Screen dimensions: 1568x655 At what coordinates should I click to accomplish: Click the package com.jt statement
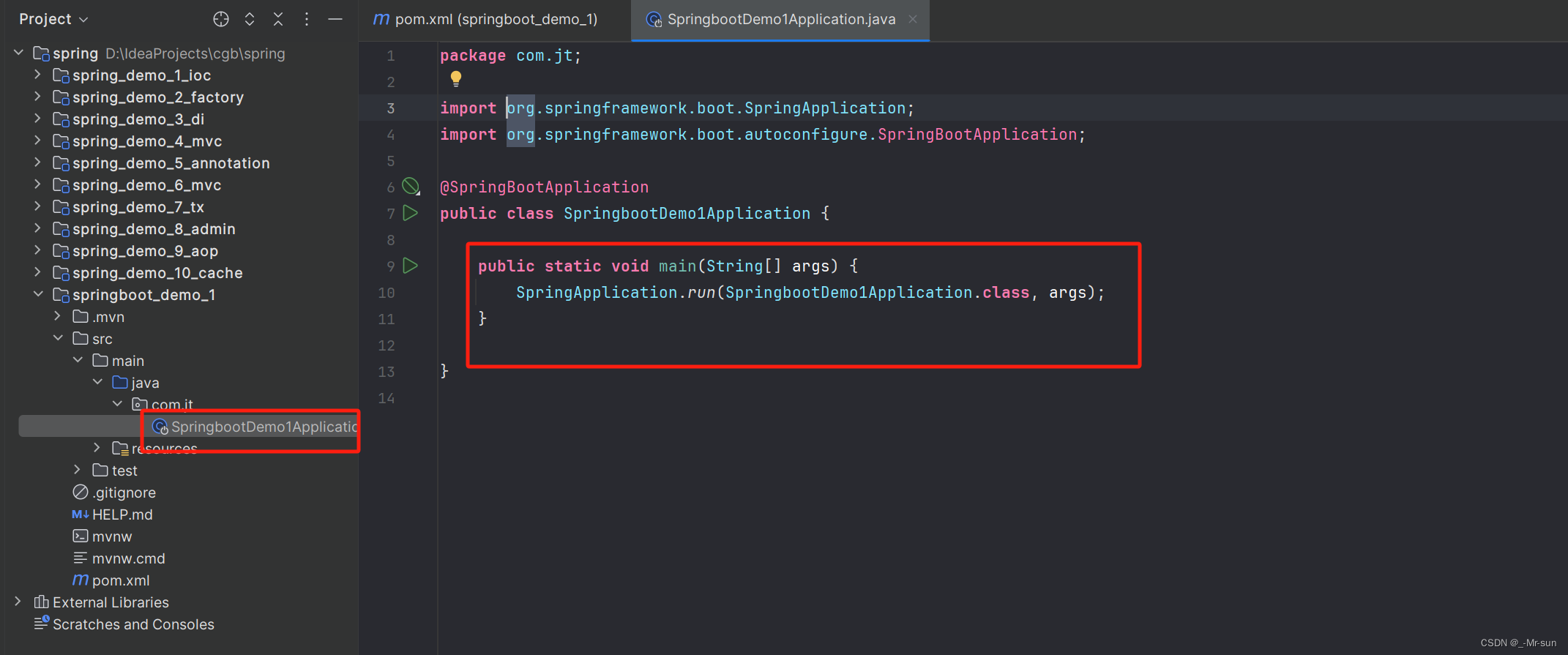(x=510, y=56)
